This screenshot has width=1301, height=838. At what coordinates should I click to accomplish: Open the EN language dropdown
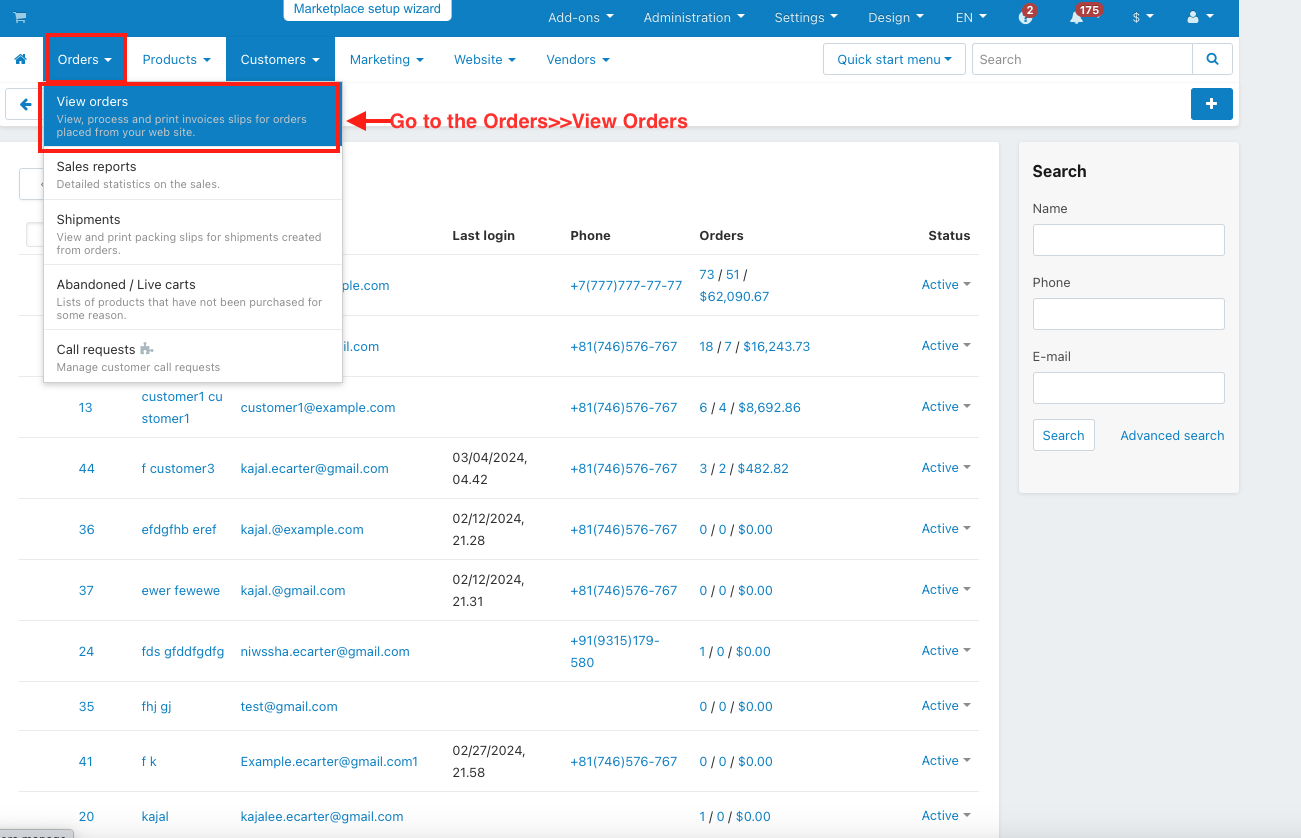tap(970, 18)
